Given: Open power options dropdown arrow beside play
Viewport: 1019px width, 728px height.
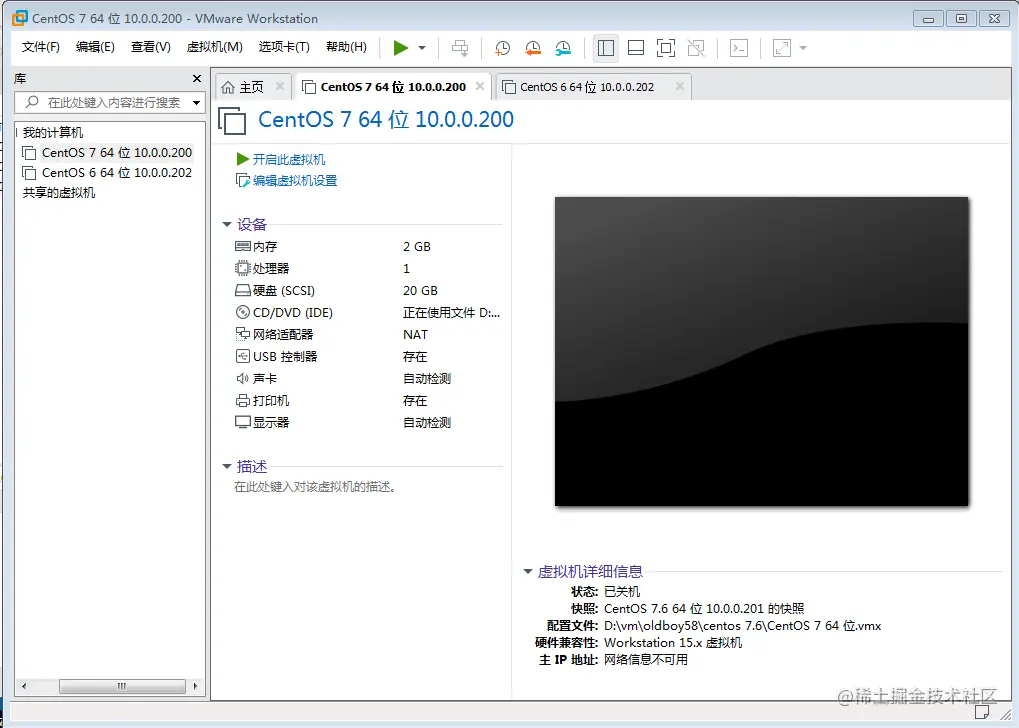Looking at the screenshot, I should 422,48.
